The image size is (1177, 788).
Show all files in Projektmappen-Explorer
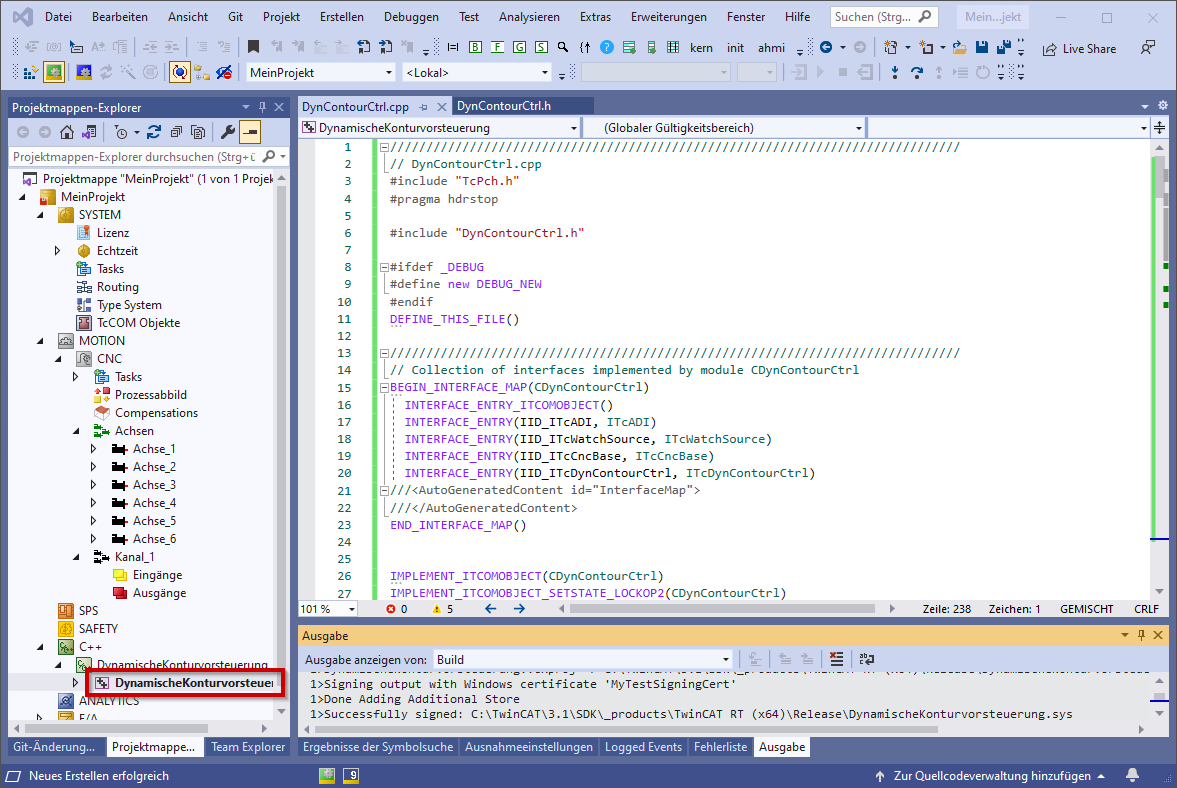198,132
